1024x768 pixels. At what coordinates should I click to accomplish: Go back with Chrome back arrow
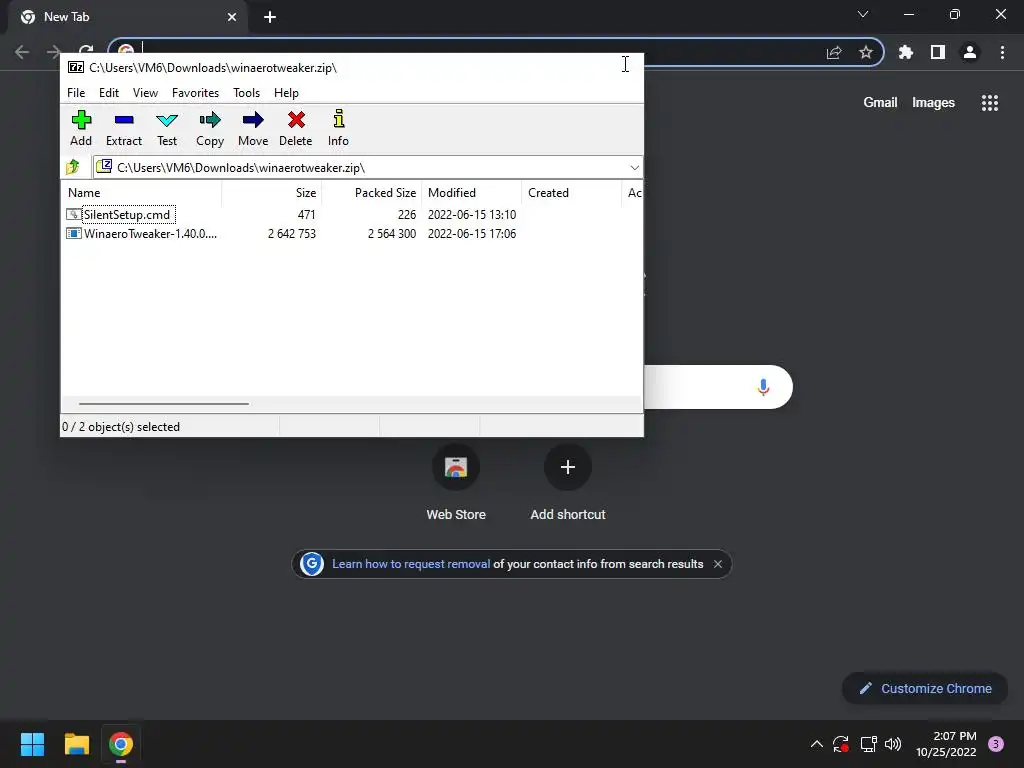pyautogui.click(x=22, y=52)
